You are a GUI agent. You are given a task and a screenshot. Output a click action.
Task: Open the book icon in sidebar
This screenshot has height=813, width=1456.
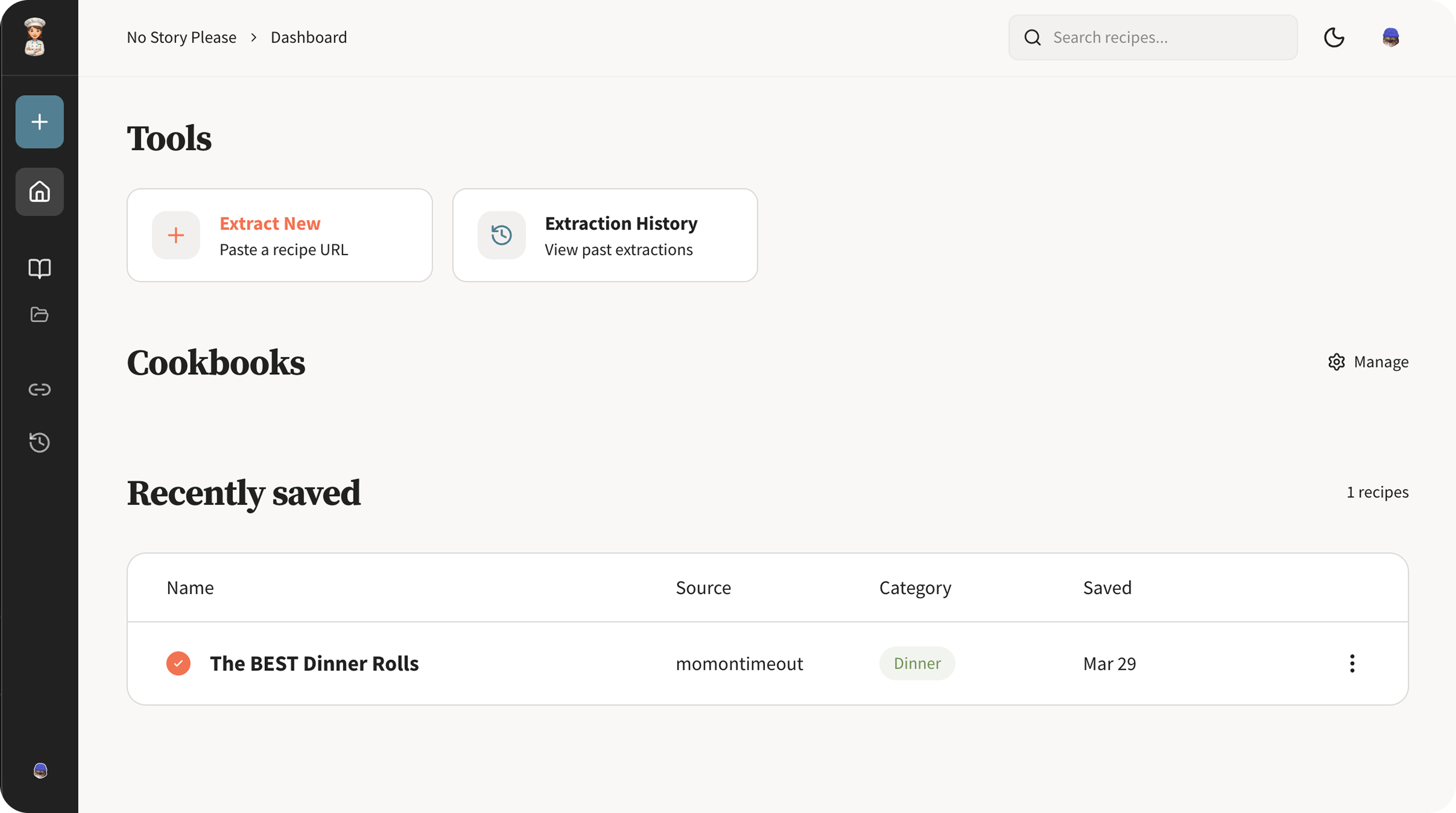pos(39,268)
